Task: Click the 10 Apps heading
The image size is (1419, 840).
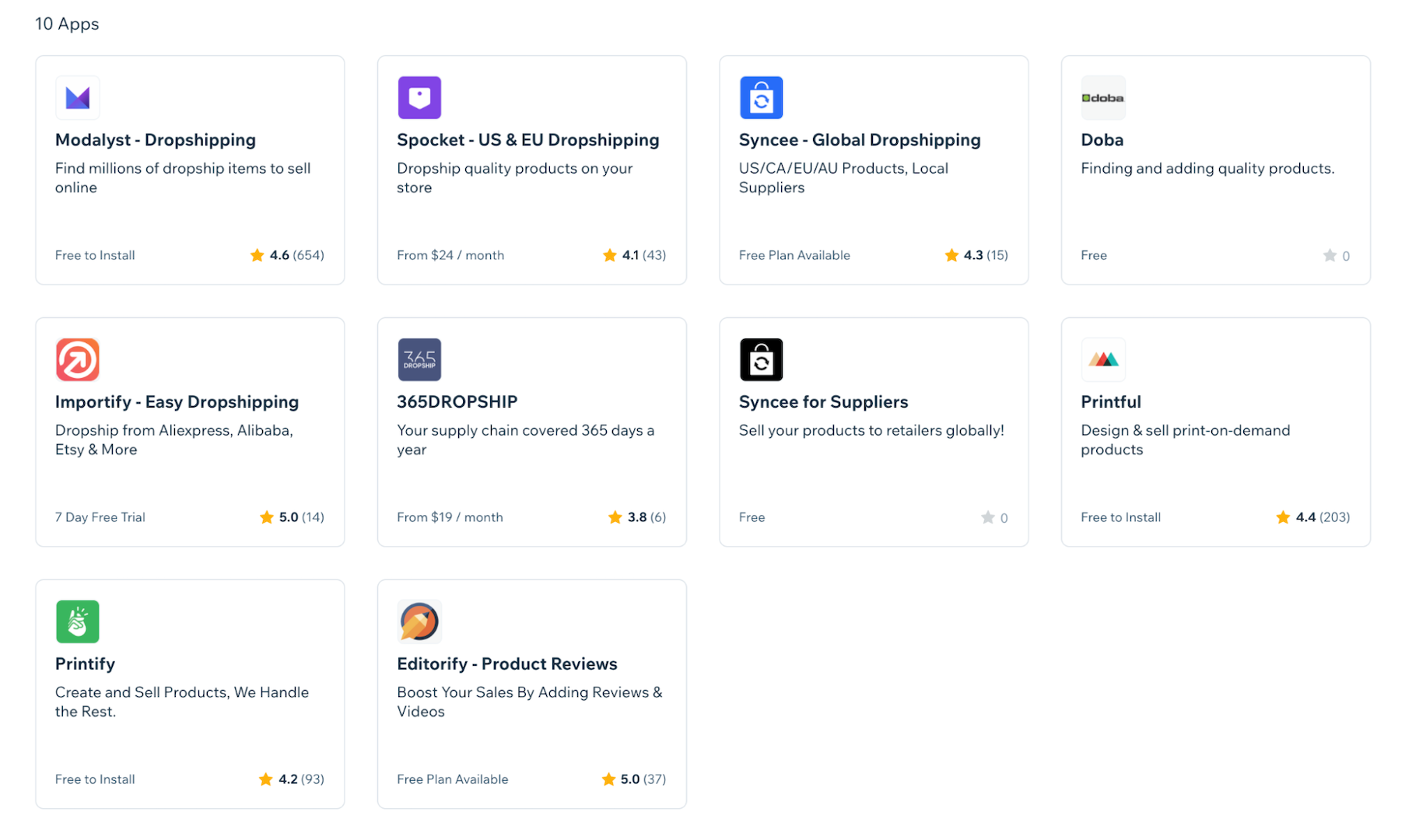Action: (x=66, y=24)
